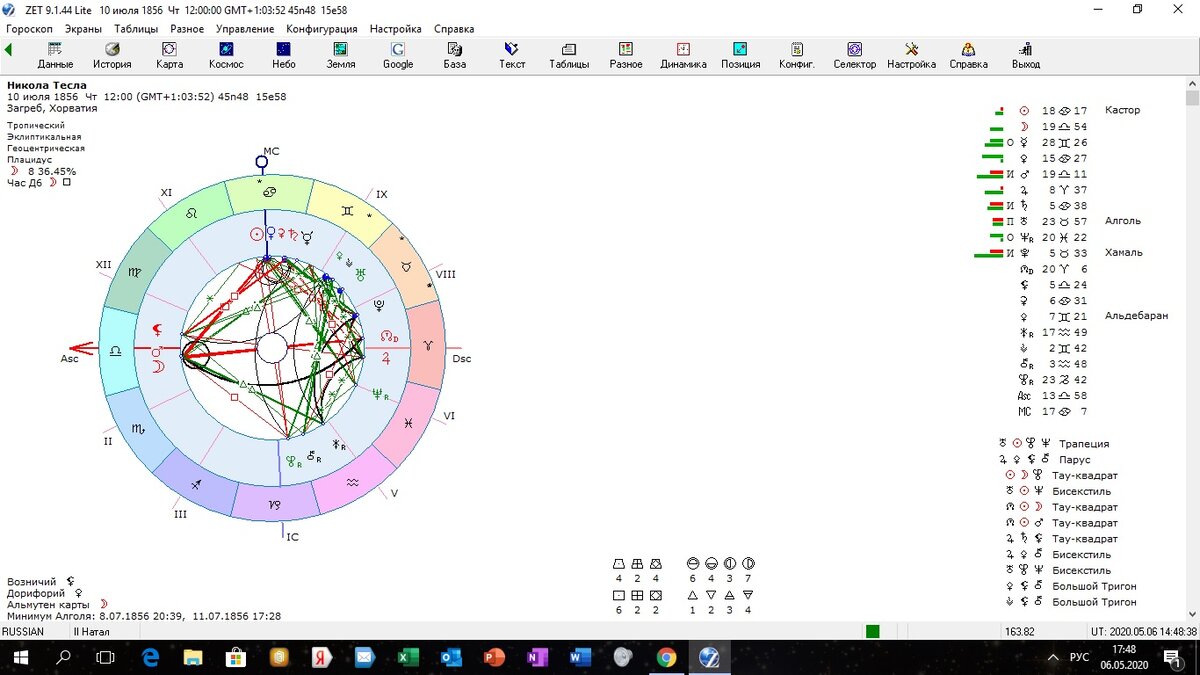This screenshot has height=675, width=1200.
Task: Click the Выход exit toolbar icon
Action: (x=1025, y=55)
